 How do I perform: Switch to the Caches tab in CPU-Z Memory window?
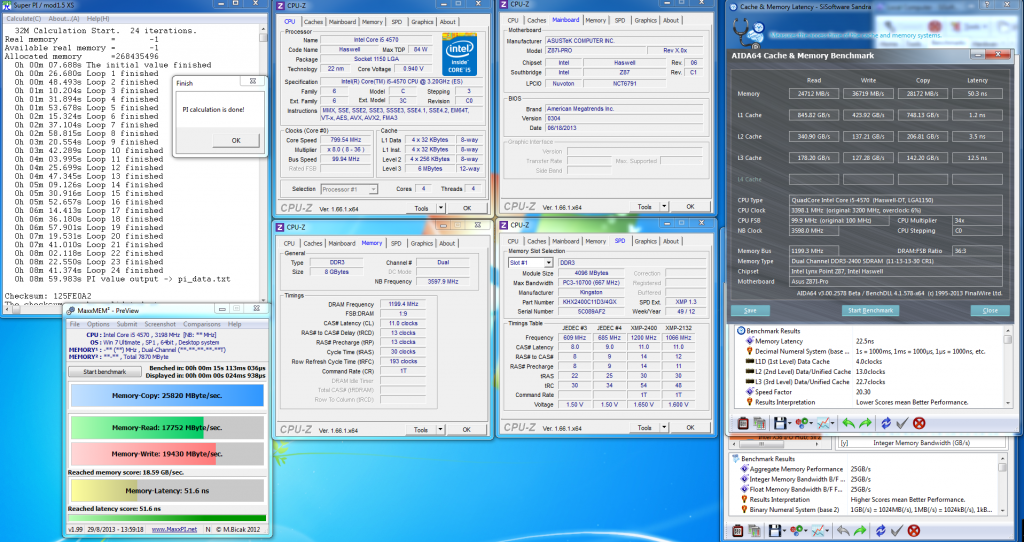313,243
